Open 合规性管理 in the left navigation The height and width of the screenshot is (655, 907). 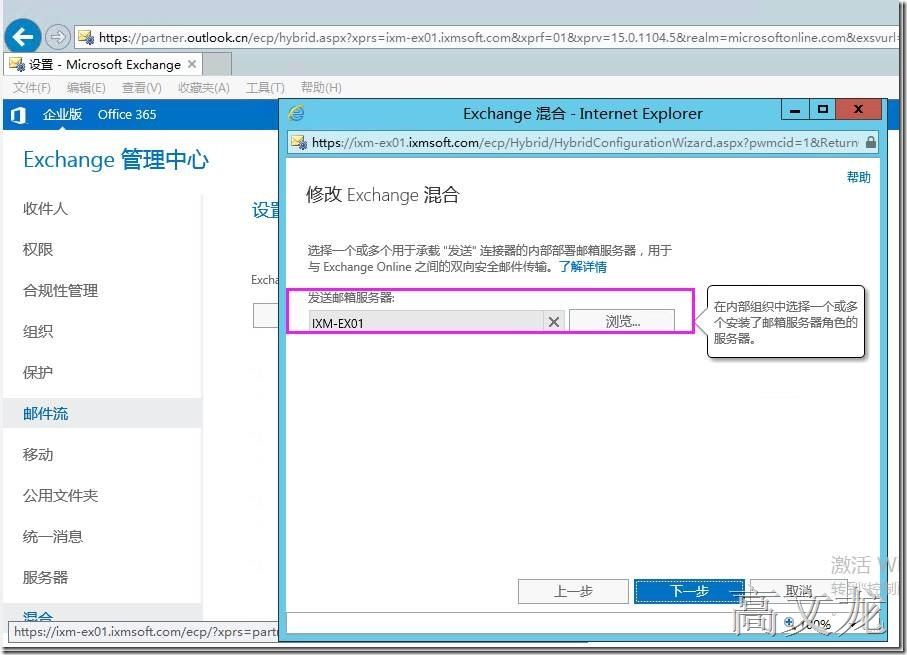[60, 290]
